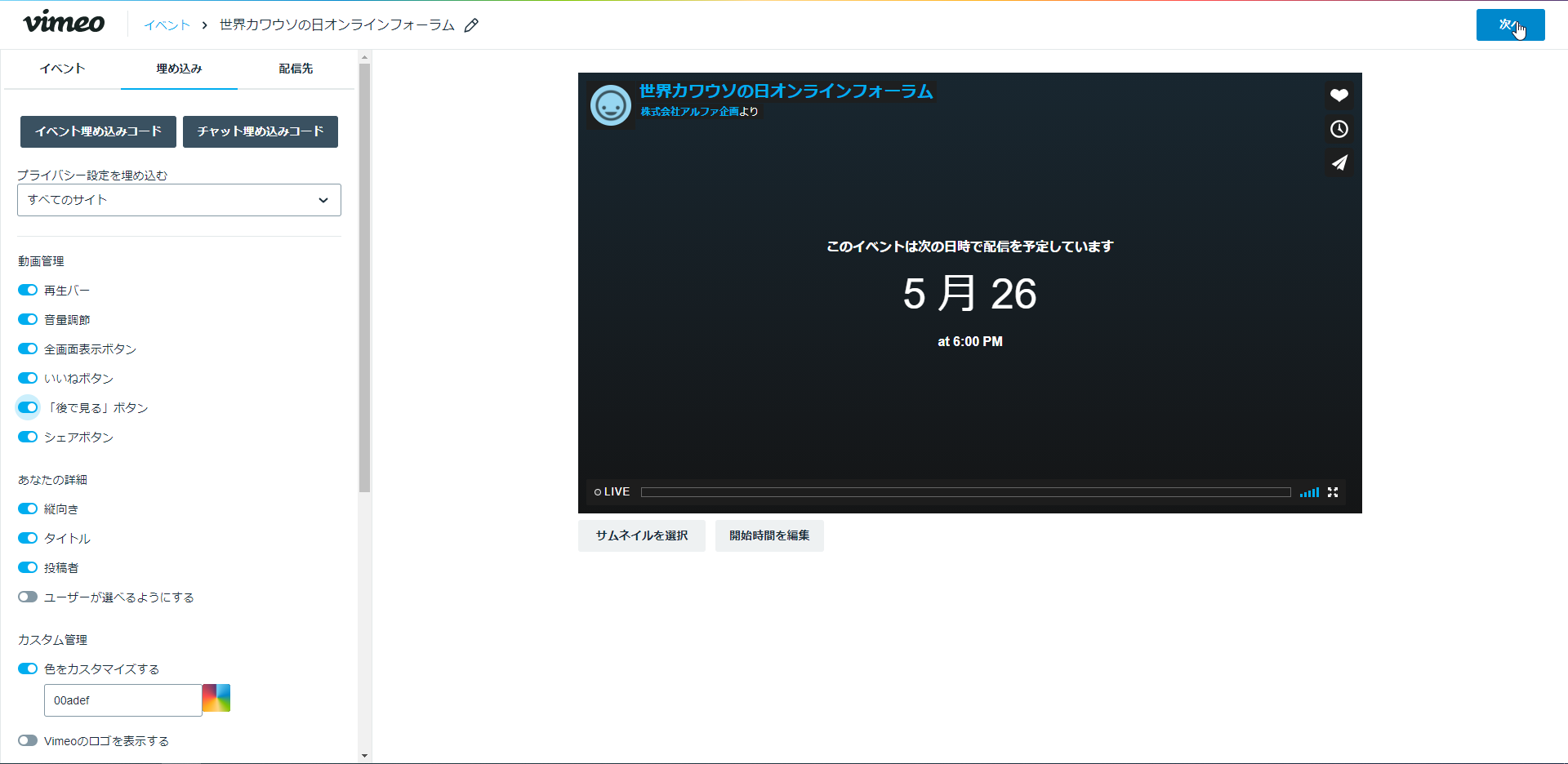Click イベント breadcrumb link

point(167,25)
